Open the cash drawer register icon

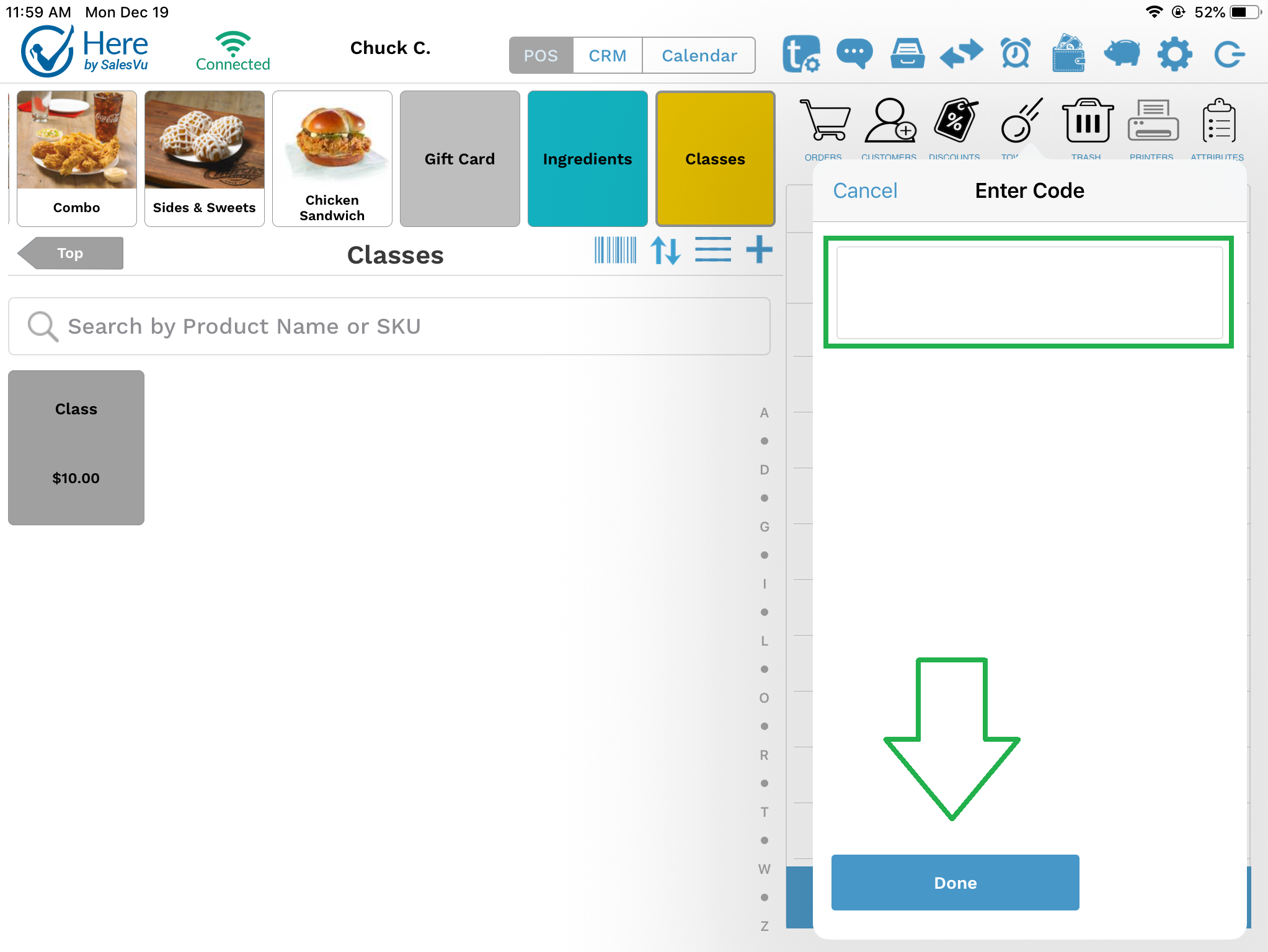coord(908,54)
